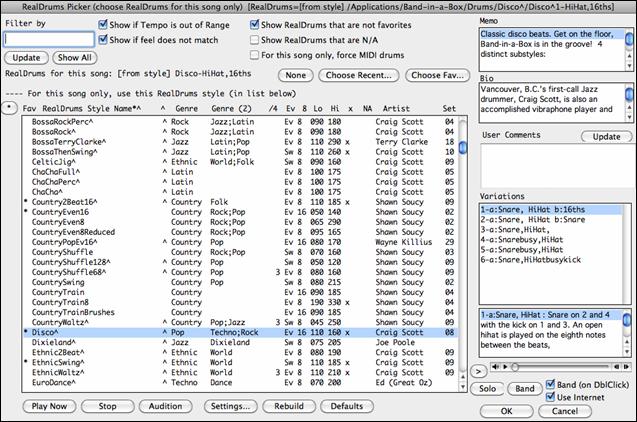Screen dimensions: 637x422
Task: Click the style list vertical scrollbar thumb
Action: point(463,147)
